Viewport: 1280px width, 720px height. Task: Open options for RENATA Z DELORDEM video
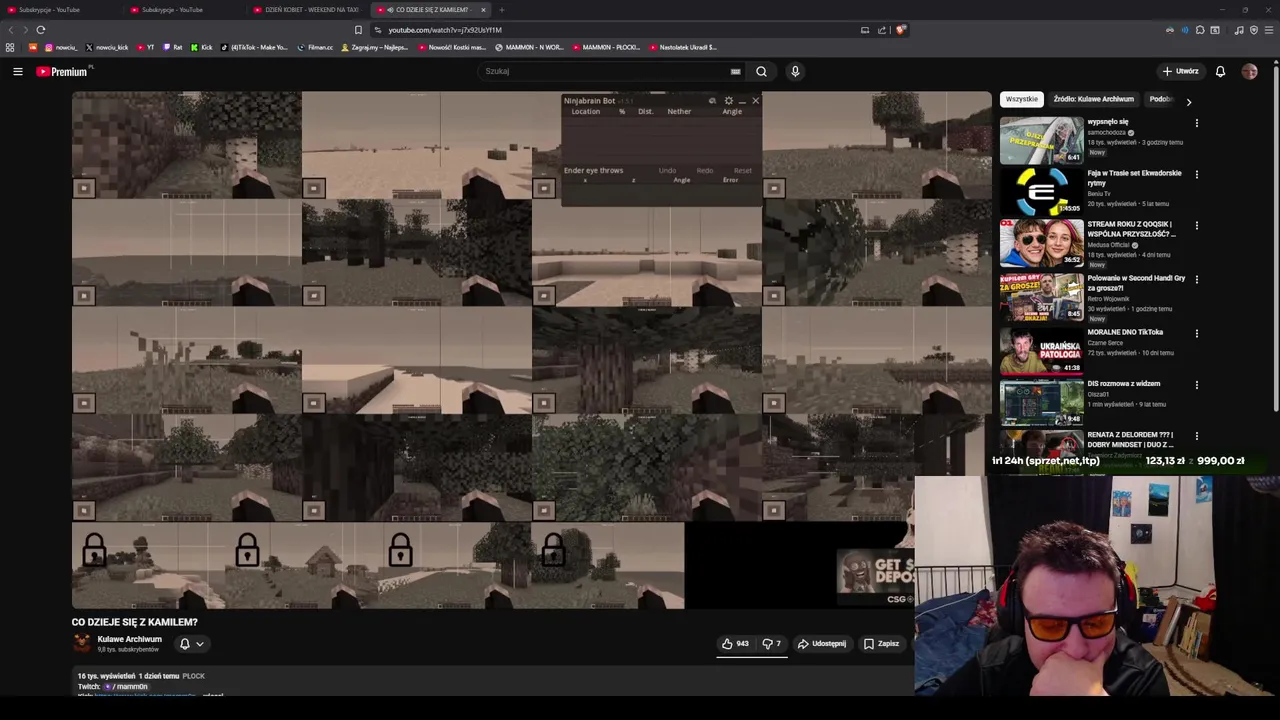coord(1196,436)
